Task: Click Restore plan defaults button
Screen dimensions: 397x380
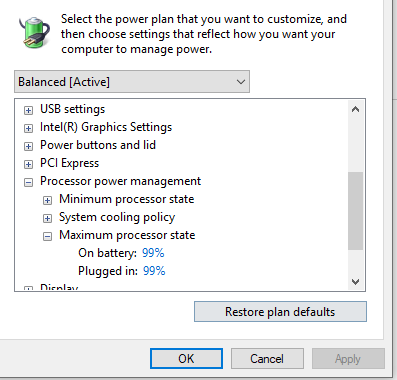Action: pos(280,312)
